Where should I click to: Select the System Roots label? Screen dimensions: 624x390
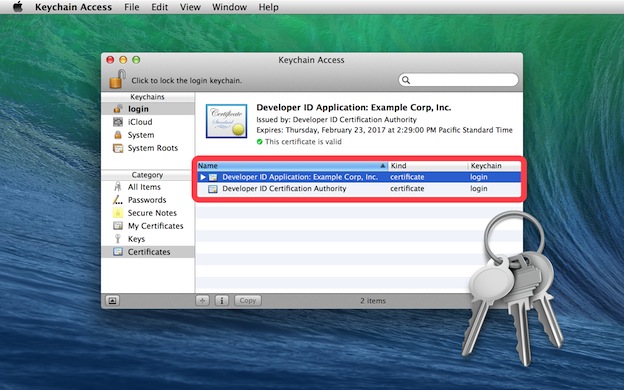[152, 148]
